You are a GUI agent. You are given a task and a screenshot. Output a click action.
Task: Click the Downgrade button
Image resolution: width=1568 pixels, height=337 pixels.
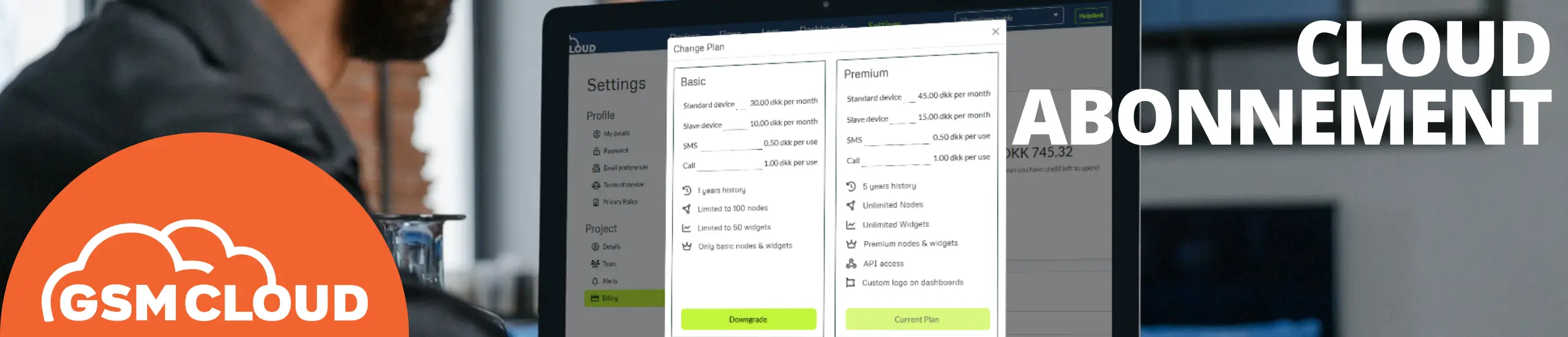(x=748, y=319)
